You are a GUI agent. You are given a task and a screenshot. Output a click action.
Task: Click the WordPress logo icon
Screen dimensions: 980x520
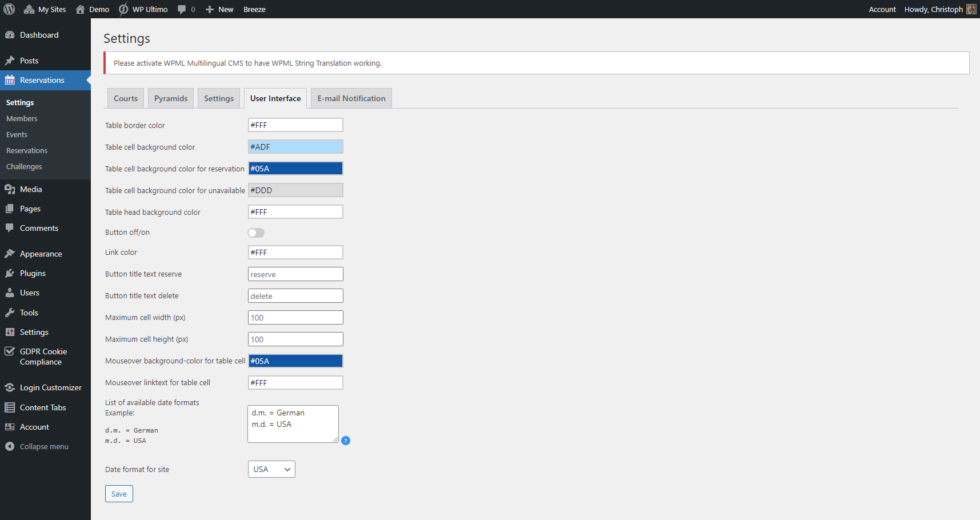(x=10, y=9)
